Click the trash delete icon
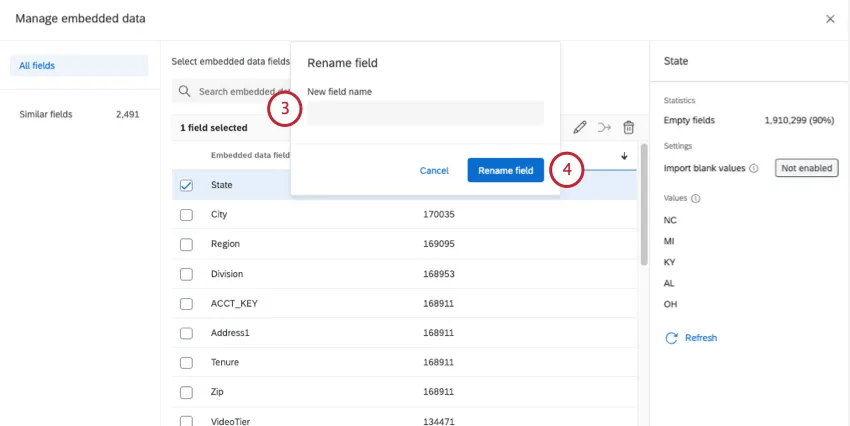The height and width of the screenshot is (426, 850). pos(628,128)
